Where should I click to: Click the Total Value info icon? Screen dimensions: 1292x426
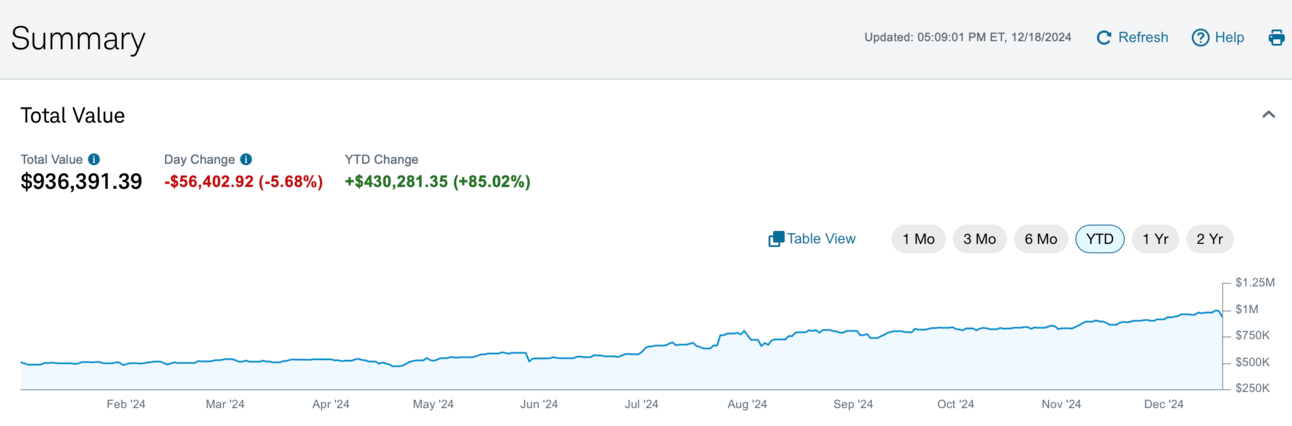pos(94,159)
